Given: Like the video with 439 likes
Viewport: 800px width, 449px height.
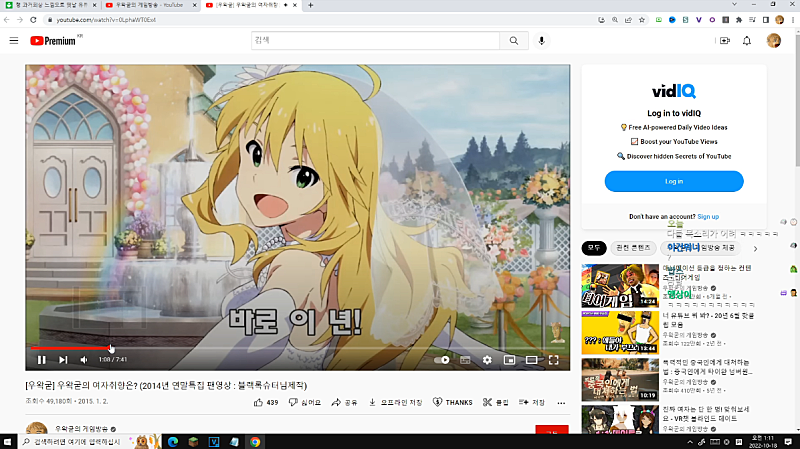Looking at the screenshot, I should click(266, 403).
